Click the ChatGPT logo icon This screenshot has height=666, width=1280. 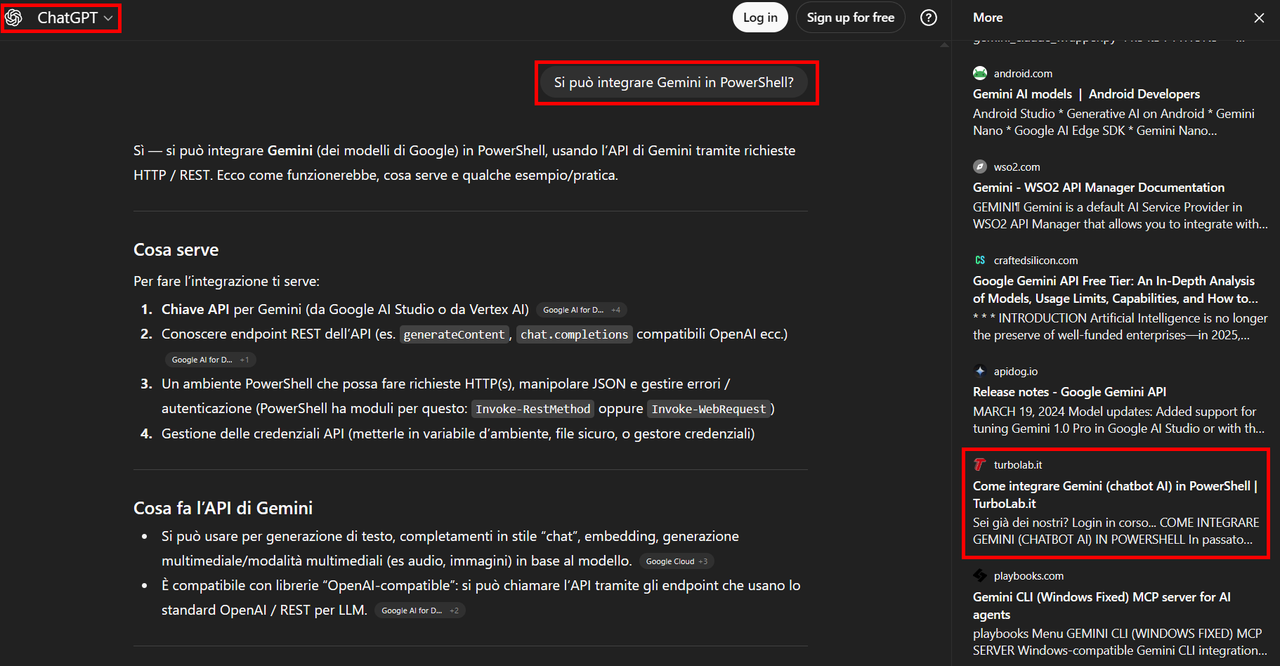point(14,18)
